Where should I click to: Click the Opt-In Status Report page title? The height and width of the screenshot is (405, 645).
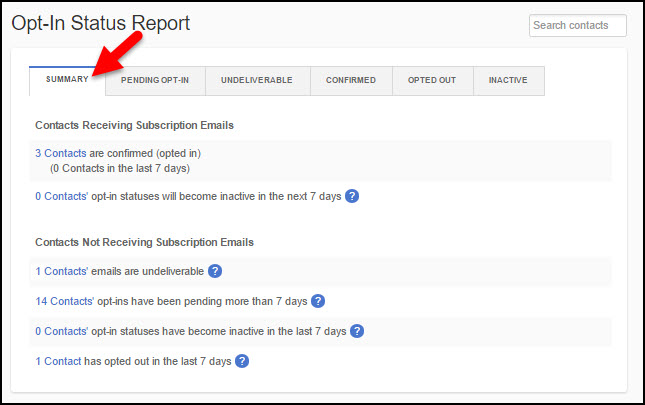(x=100, y=23)
